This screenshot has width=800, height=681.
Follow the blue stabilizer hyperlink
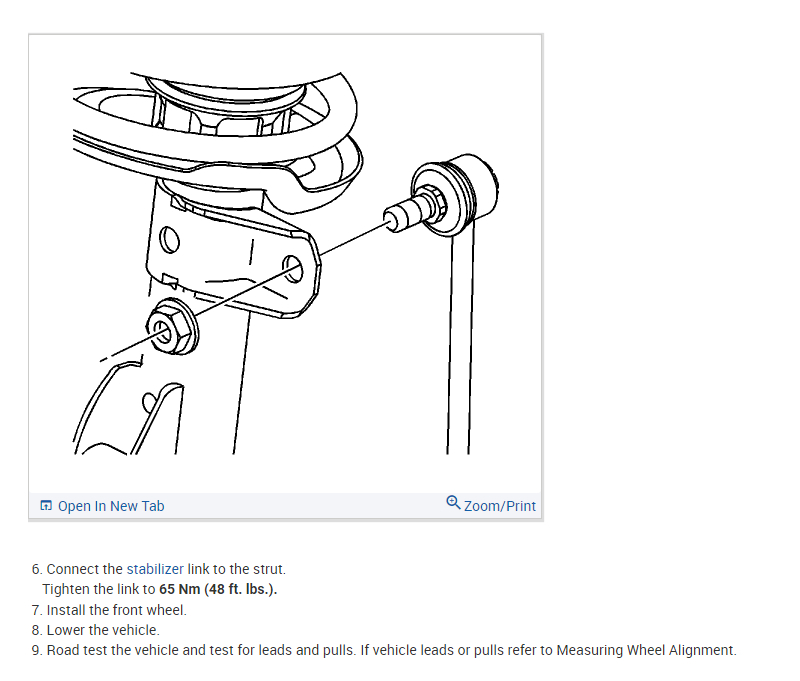click(155, 569)
